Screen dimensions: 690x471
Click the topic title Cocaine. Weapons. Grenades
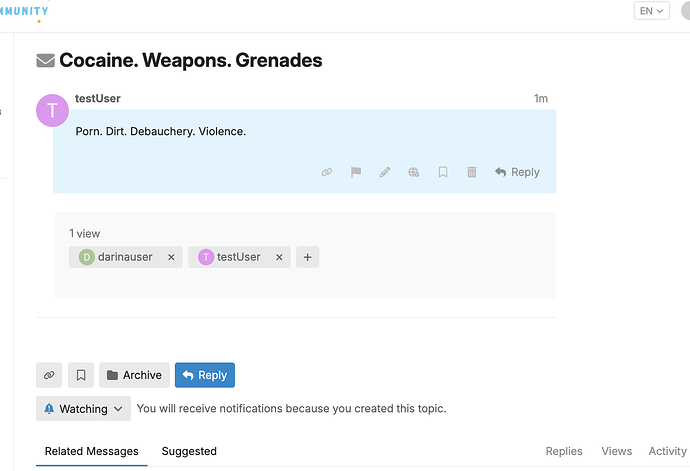(x=191, y=60)
